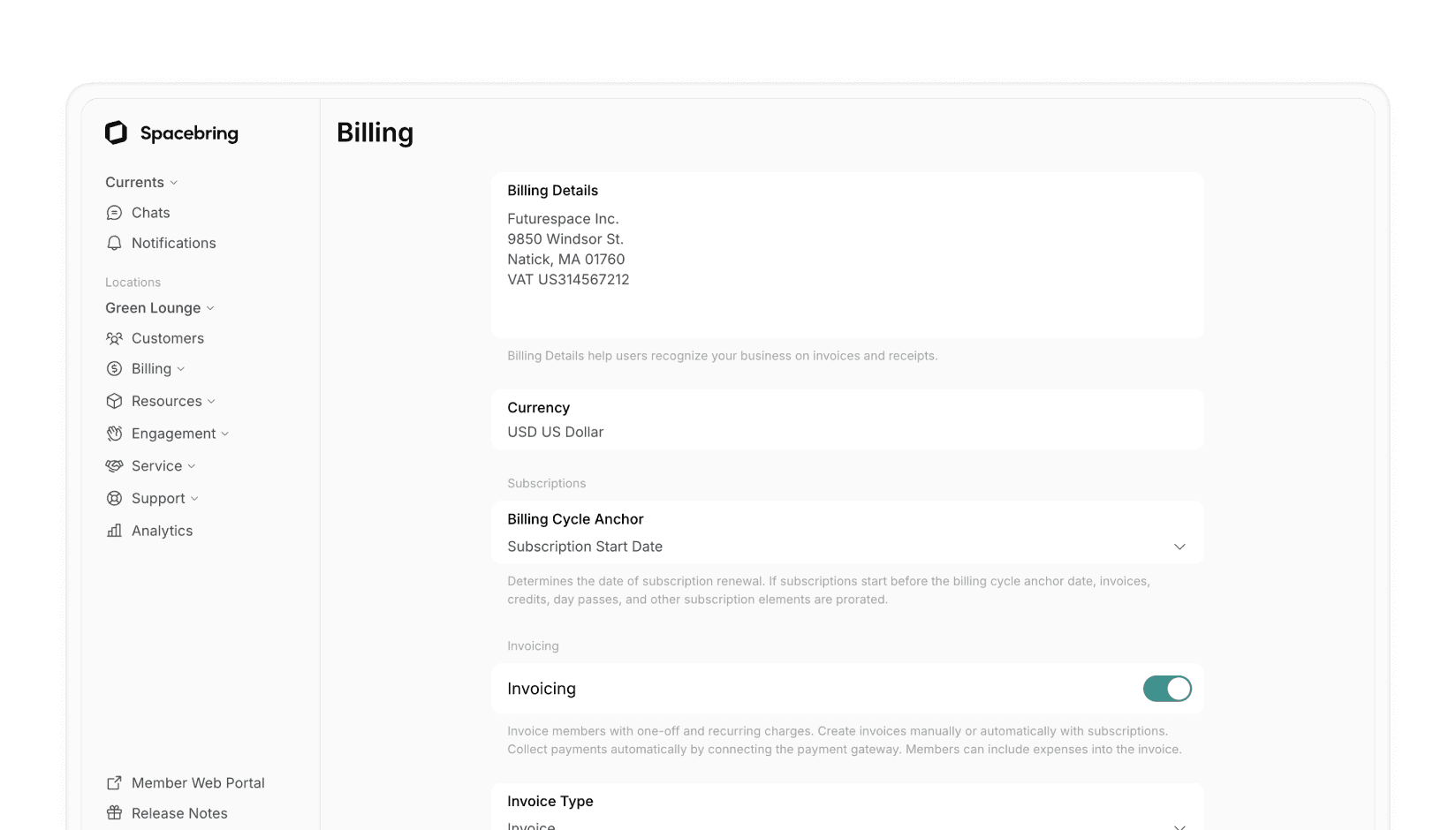Open the Member Web Portal link

[x=198, y=782]
